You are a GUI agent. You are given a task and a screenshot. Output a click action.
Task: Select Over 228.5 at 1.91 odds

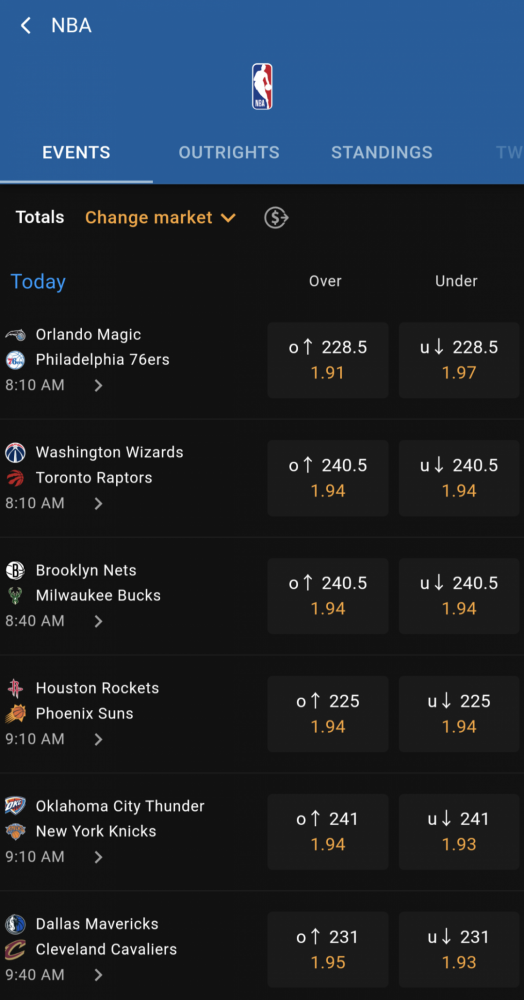point(328,360)
